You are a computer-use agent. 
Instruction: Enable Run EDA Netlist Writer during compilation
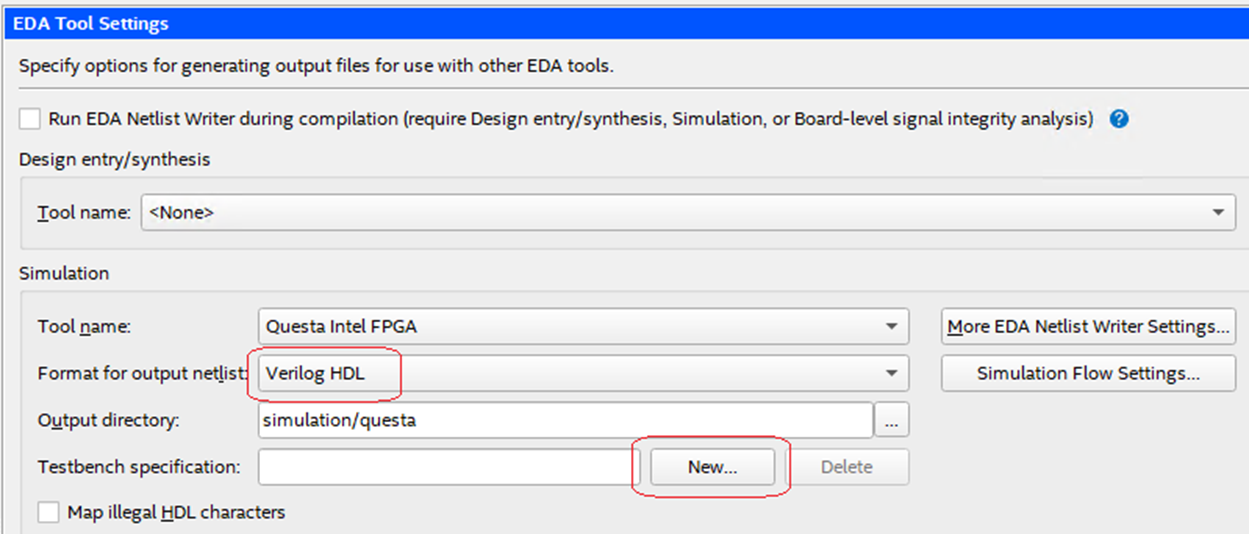pyautogui.click(x=30, y=119)
